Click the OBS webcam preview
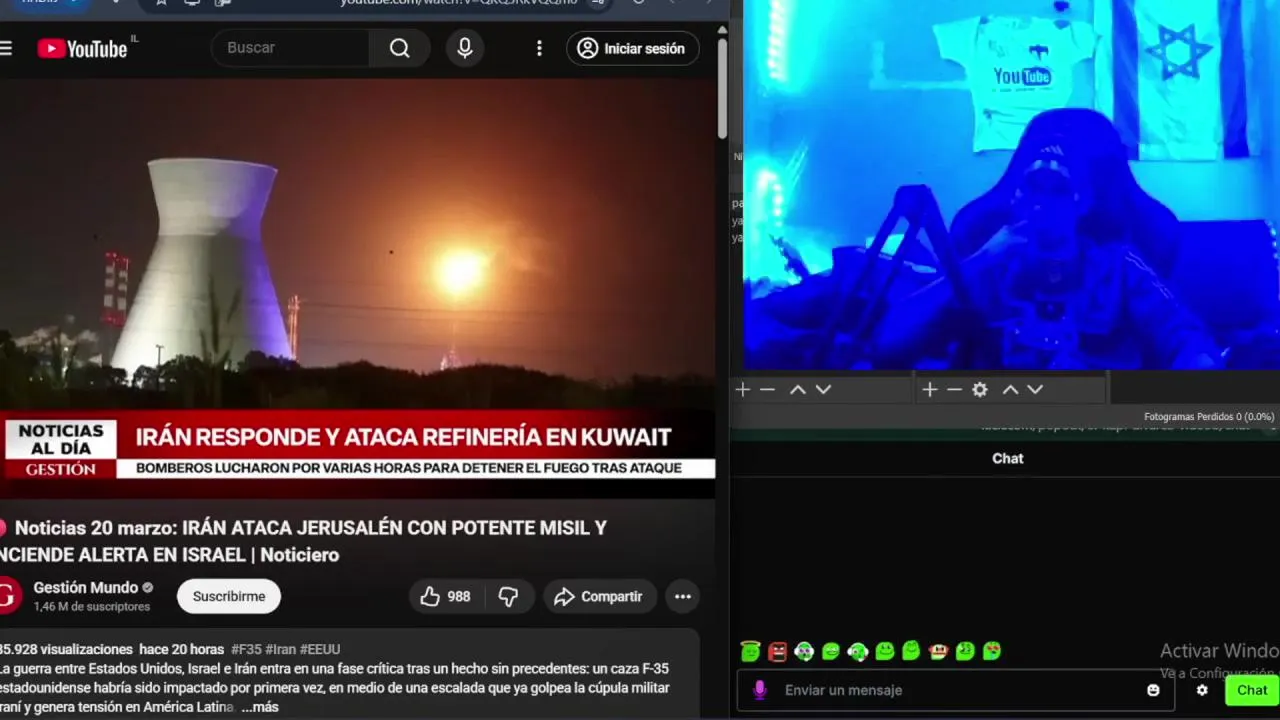Viewport: 1280px width, 720px height. pos(1011,185)
